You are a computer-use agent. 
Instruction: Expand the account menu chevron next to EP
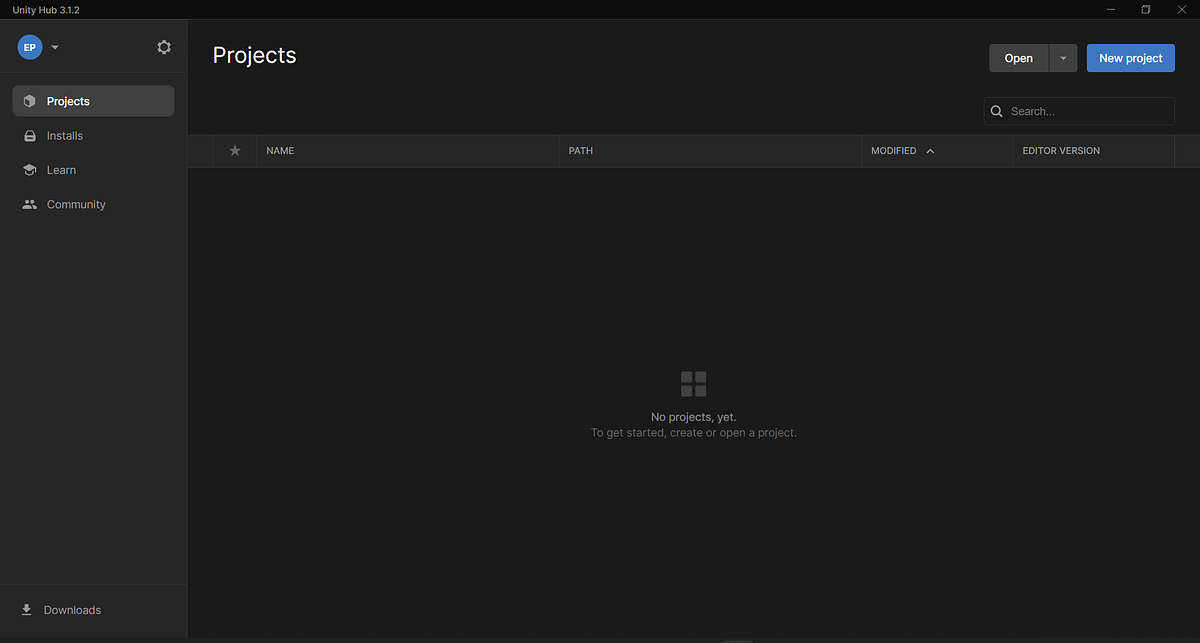tap(55, 46)
